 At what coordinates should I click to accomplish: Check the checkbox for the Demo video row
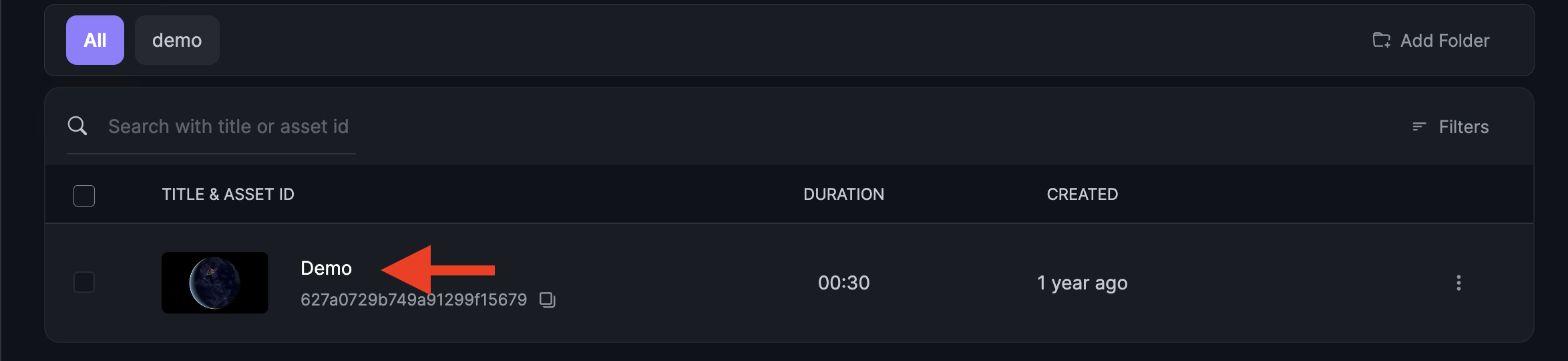point(84,282)
